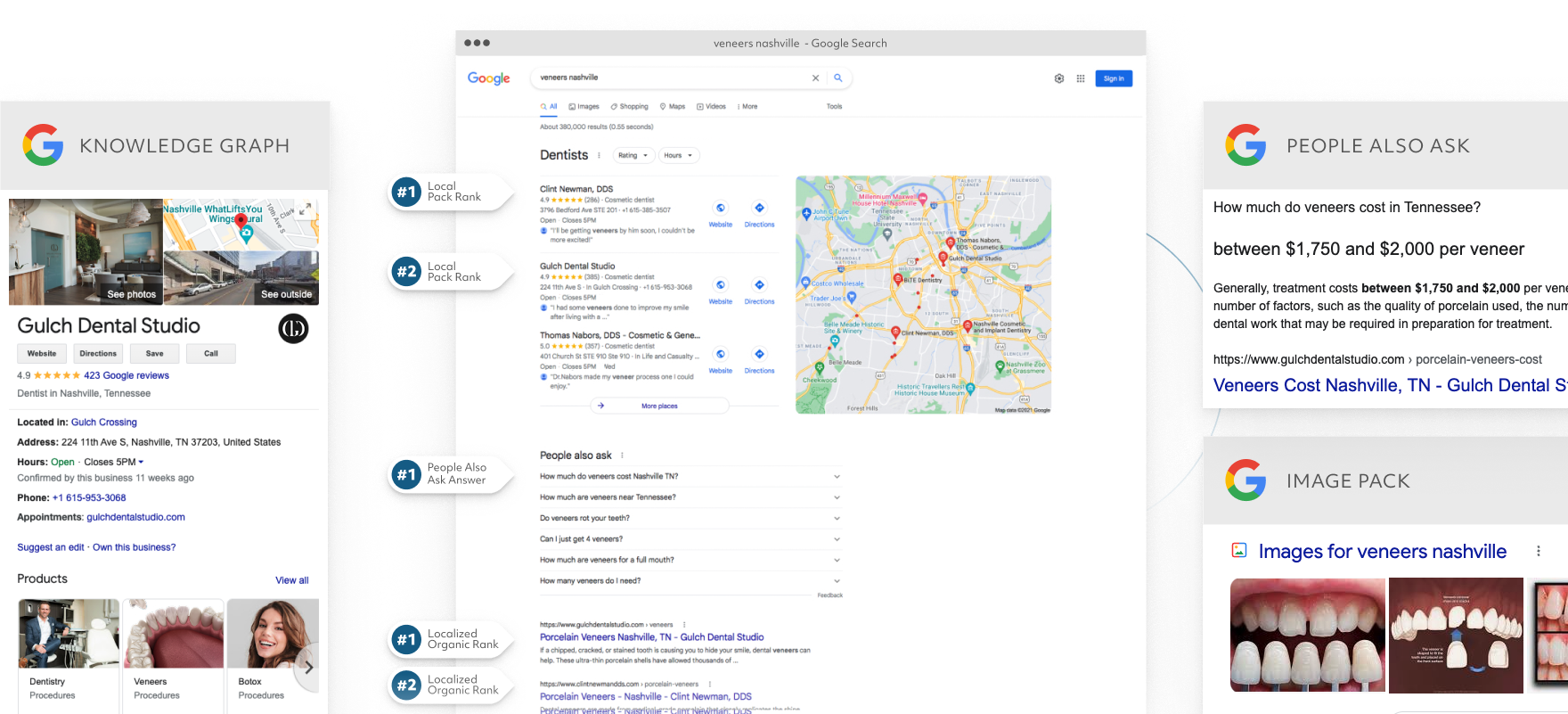Expand How many veneers do I need
The height and width of the screenshot is (714, 1568).
point(690,580)
